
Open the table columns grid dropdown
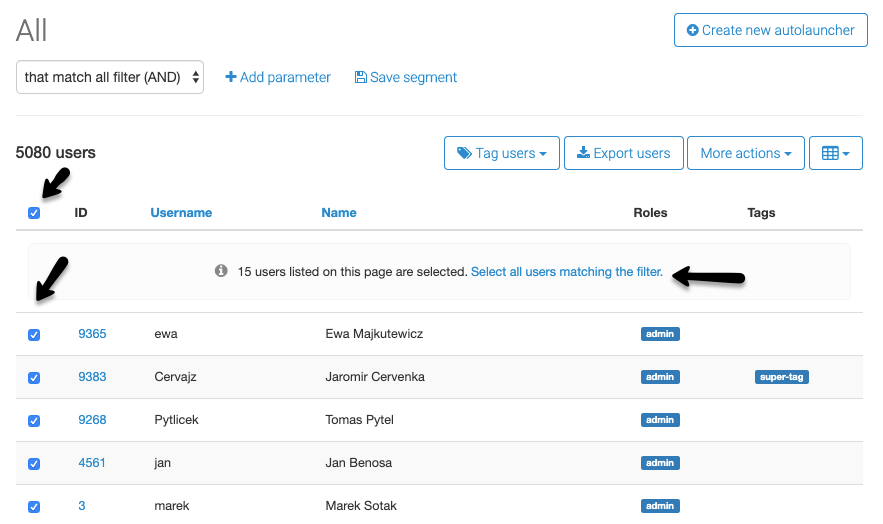[836, 153]
